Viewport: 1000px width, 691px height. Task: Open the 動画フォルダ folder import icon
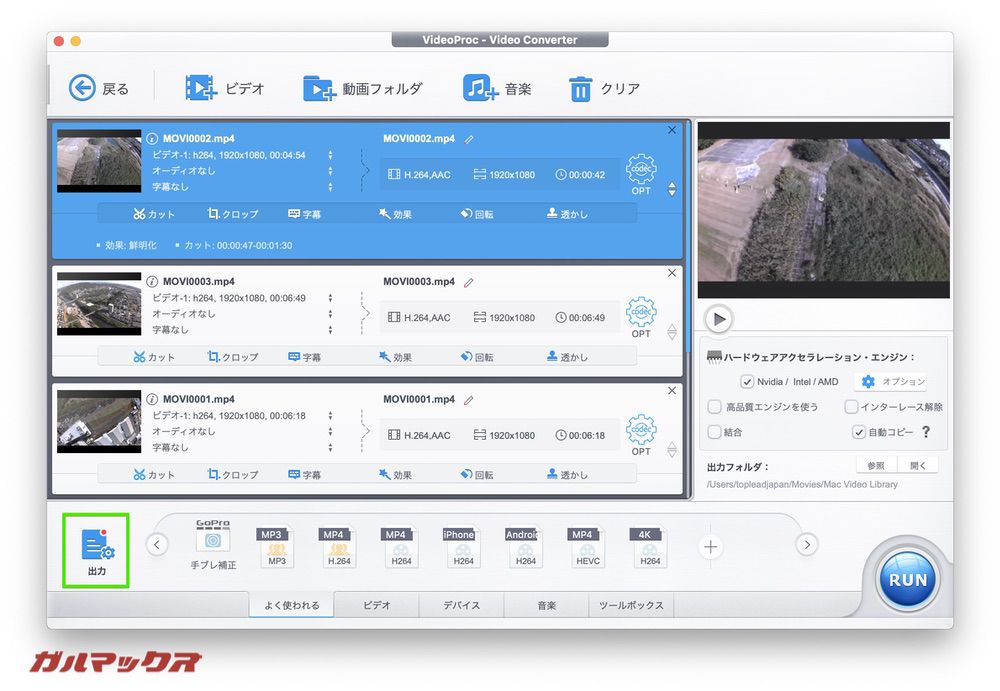coord(320,87)
